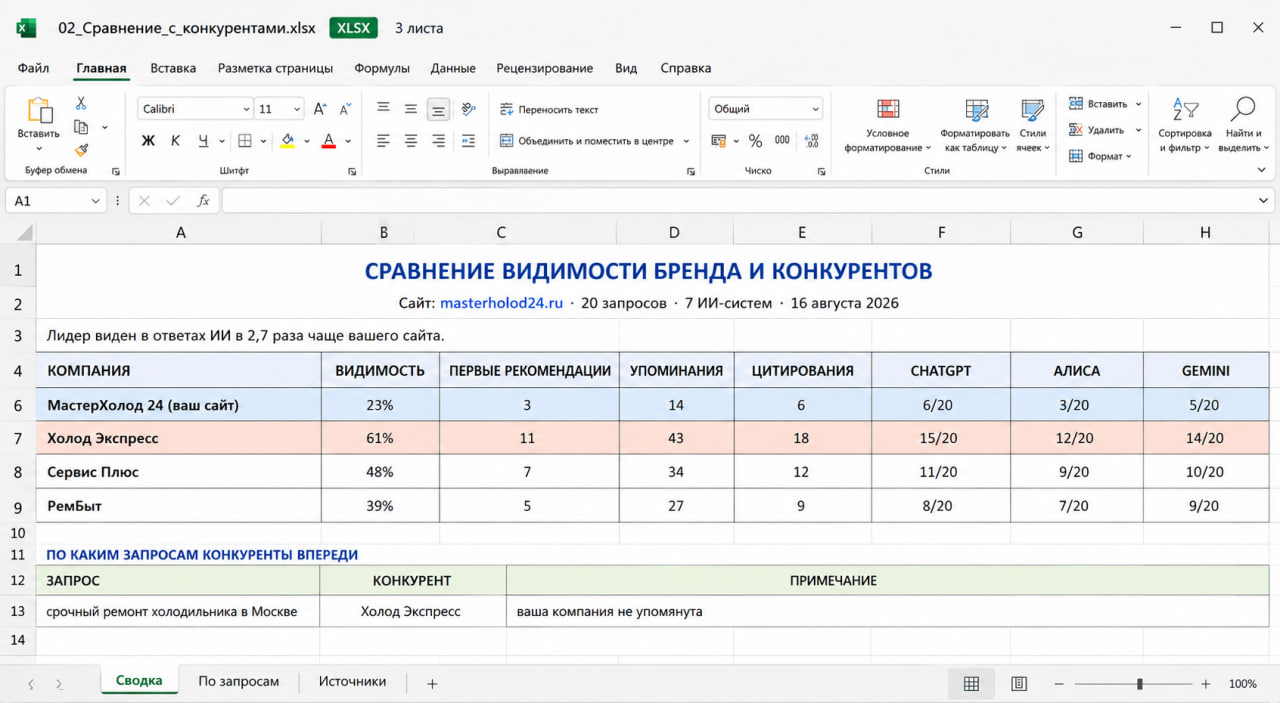Click the text orientation icon
The width and height of the screenshot is (1280, 703).
[466, 109]
